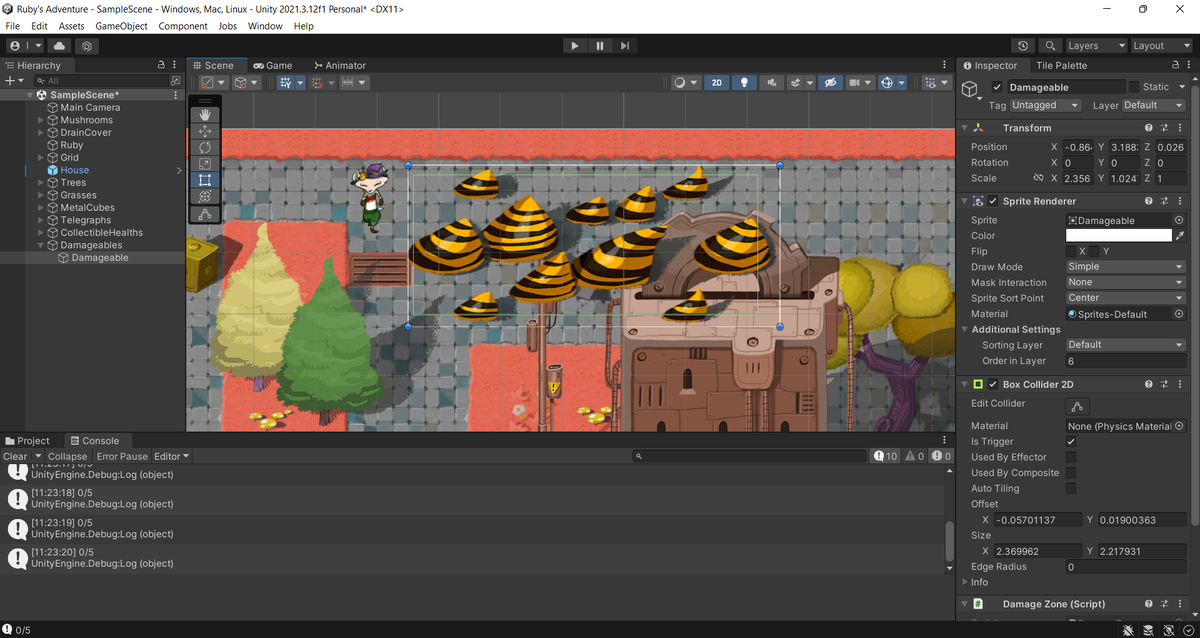The width and height of the screenshot is (1200, 638).
Task: Open the GameObject menu
Action: [121, 26]
